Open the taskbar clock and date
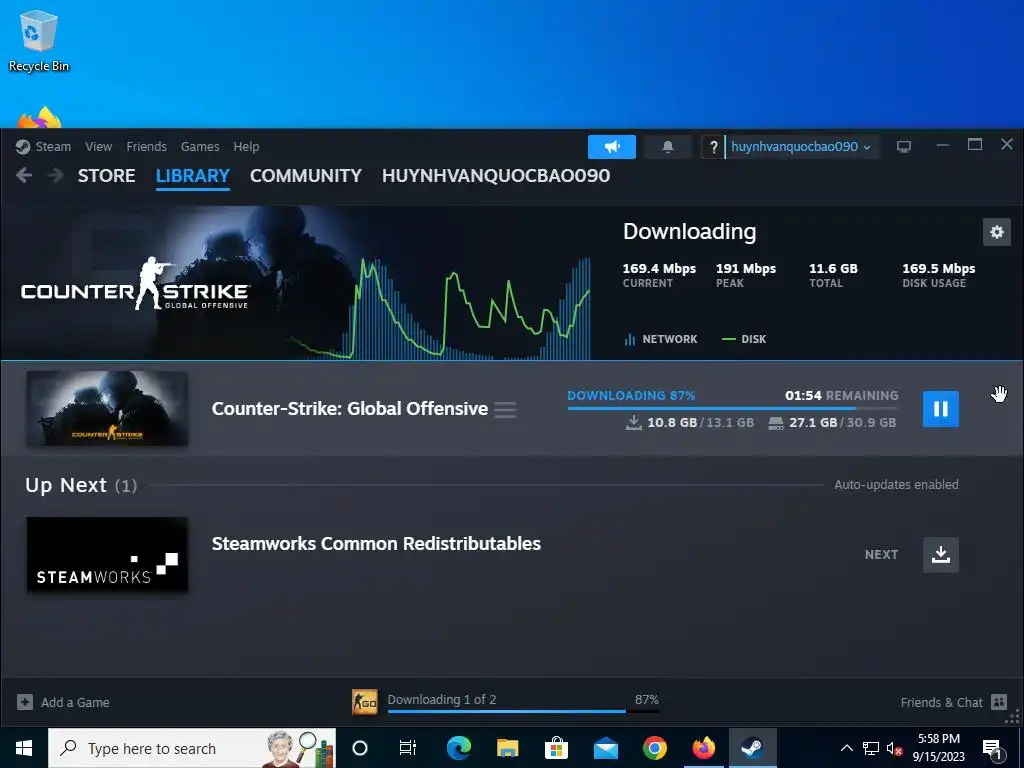 pyautogui.click(x=938, y=748)
